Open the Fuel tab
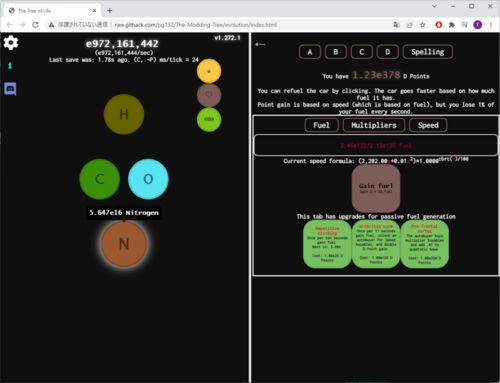The height and width of the screenshot is (383, 500). 321,125
